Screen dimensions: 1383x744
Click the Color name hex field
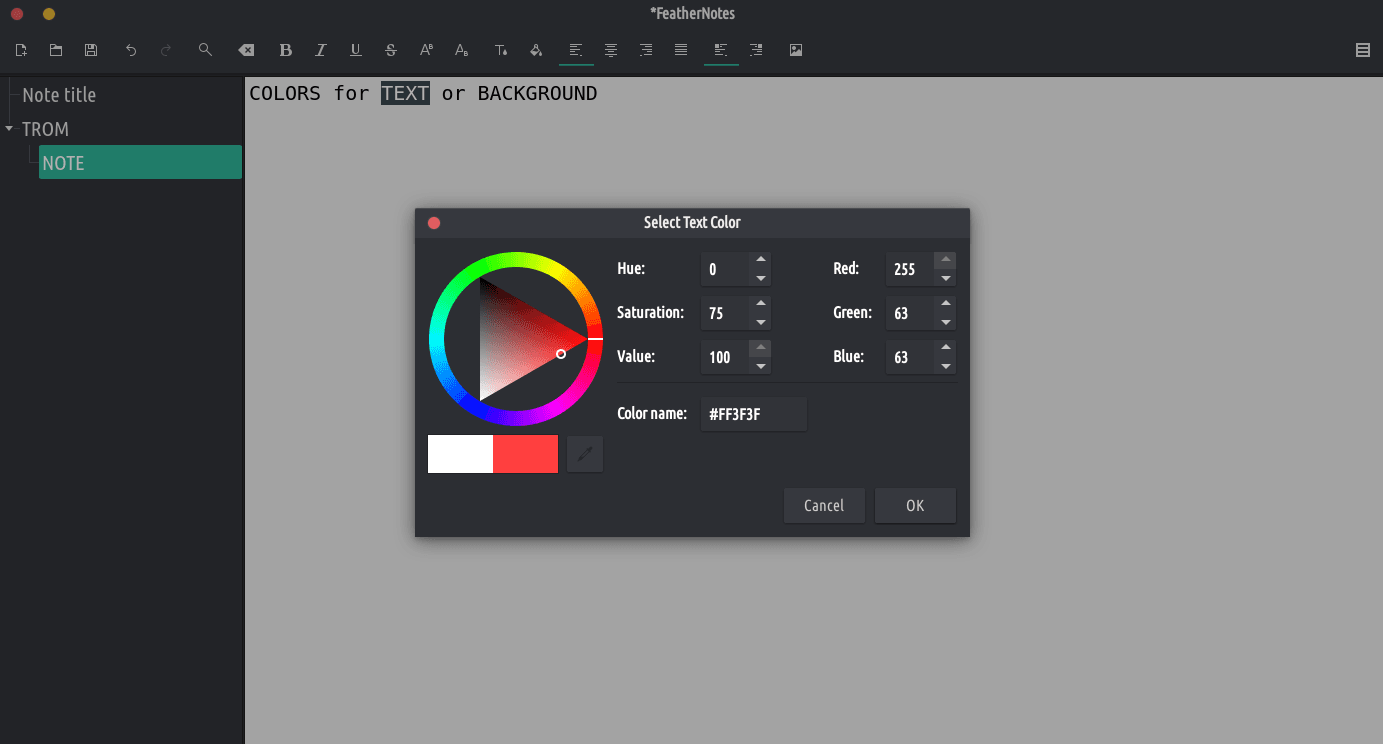coord(754,414)
